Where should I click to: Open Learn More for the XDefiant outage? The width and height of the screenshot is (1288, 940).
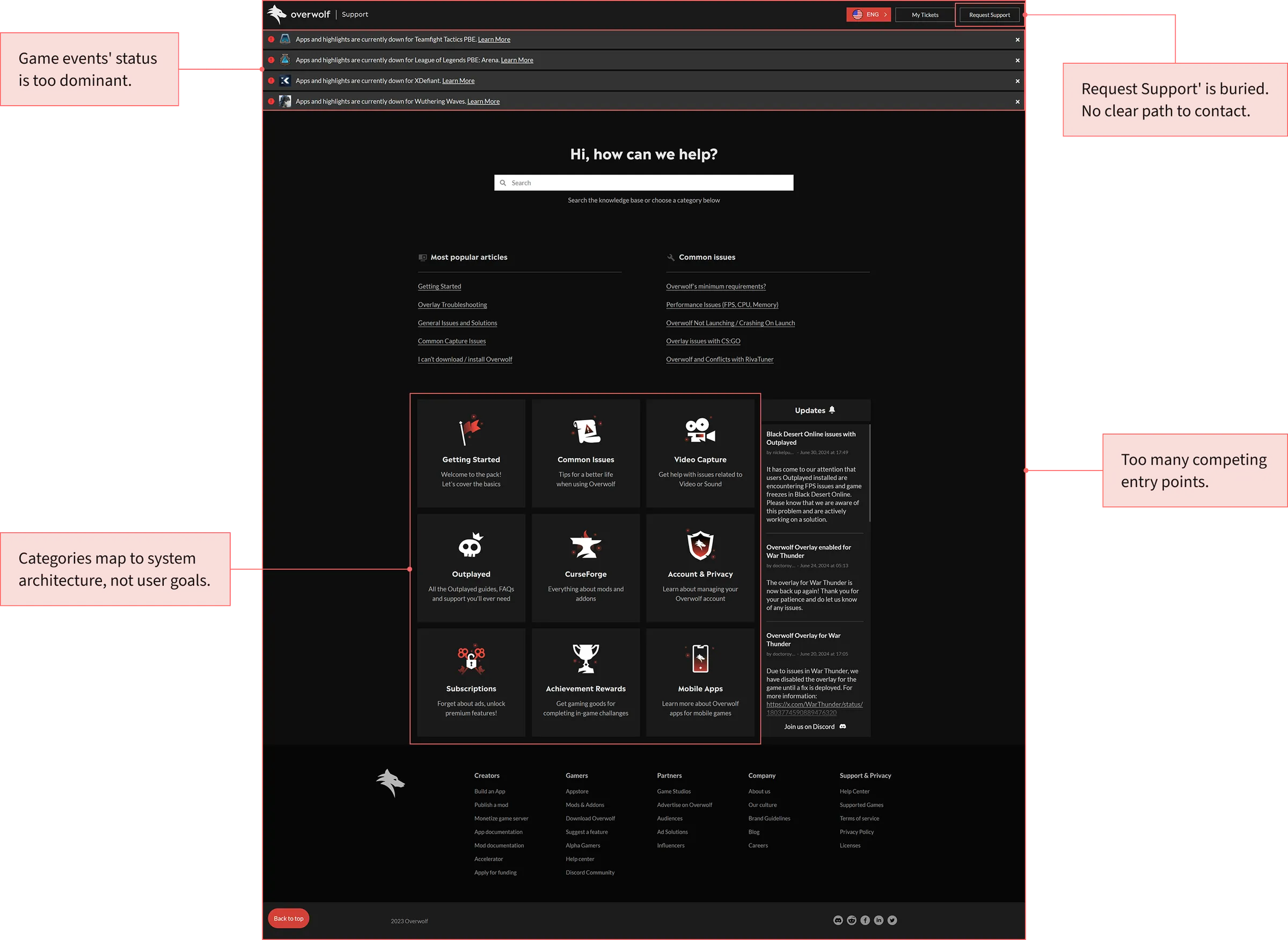tap(458, 81)
